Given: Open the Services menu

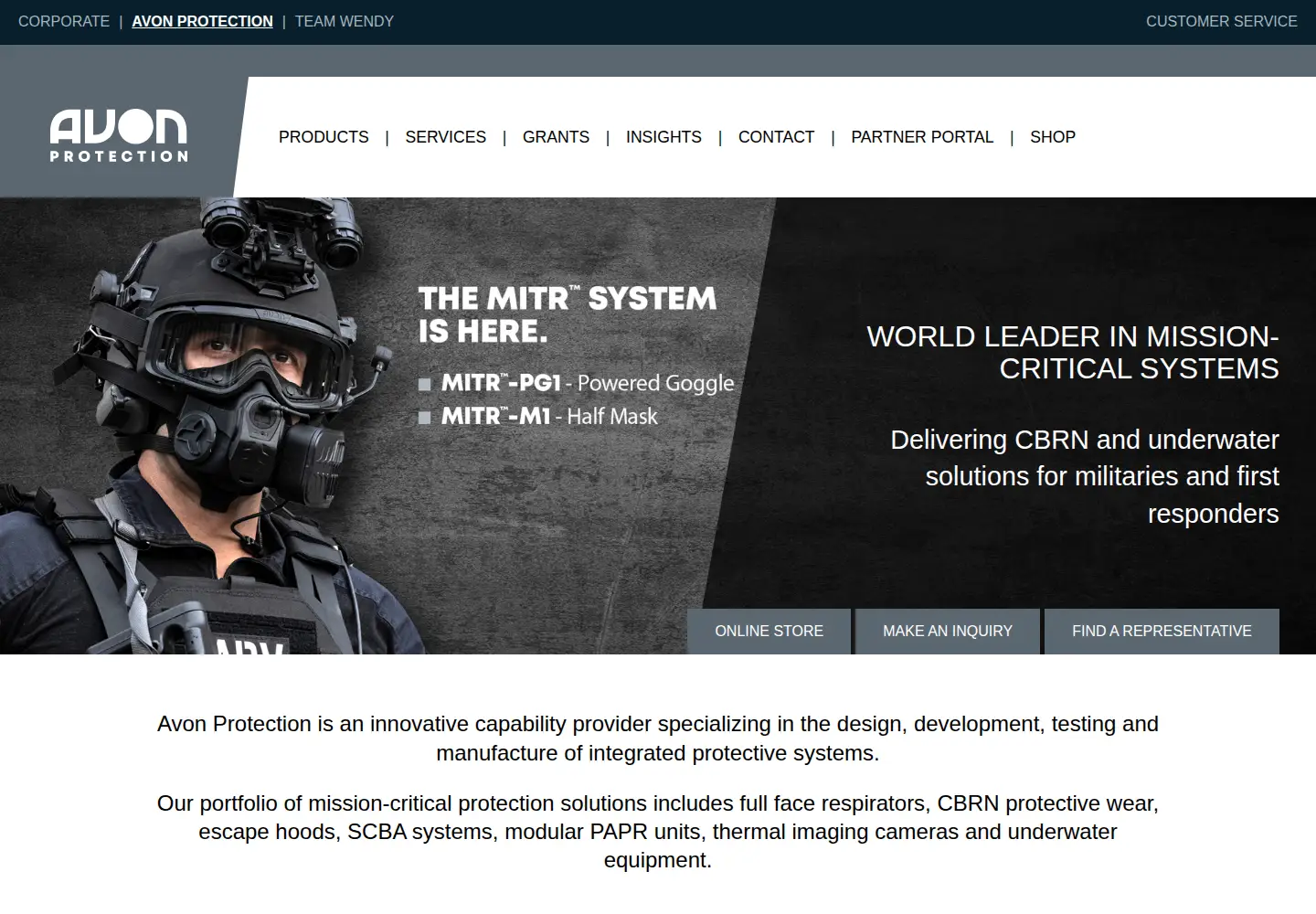Looking at the screenshot, I should coord(446,137).
